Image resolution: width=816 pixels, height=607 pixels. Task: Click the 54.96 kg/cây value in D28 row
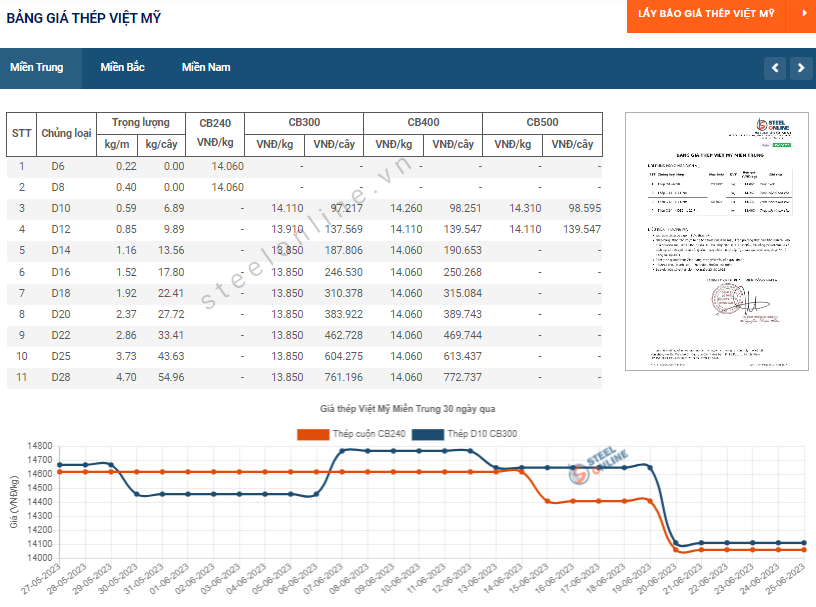(171, 377)
